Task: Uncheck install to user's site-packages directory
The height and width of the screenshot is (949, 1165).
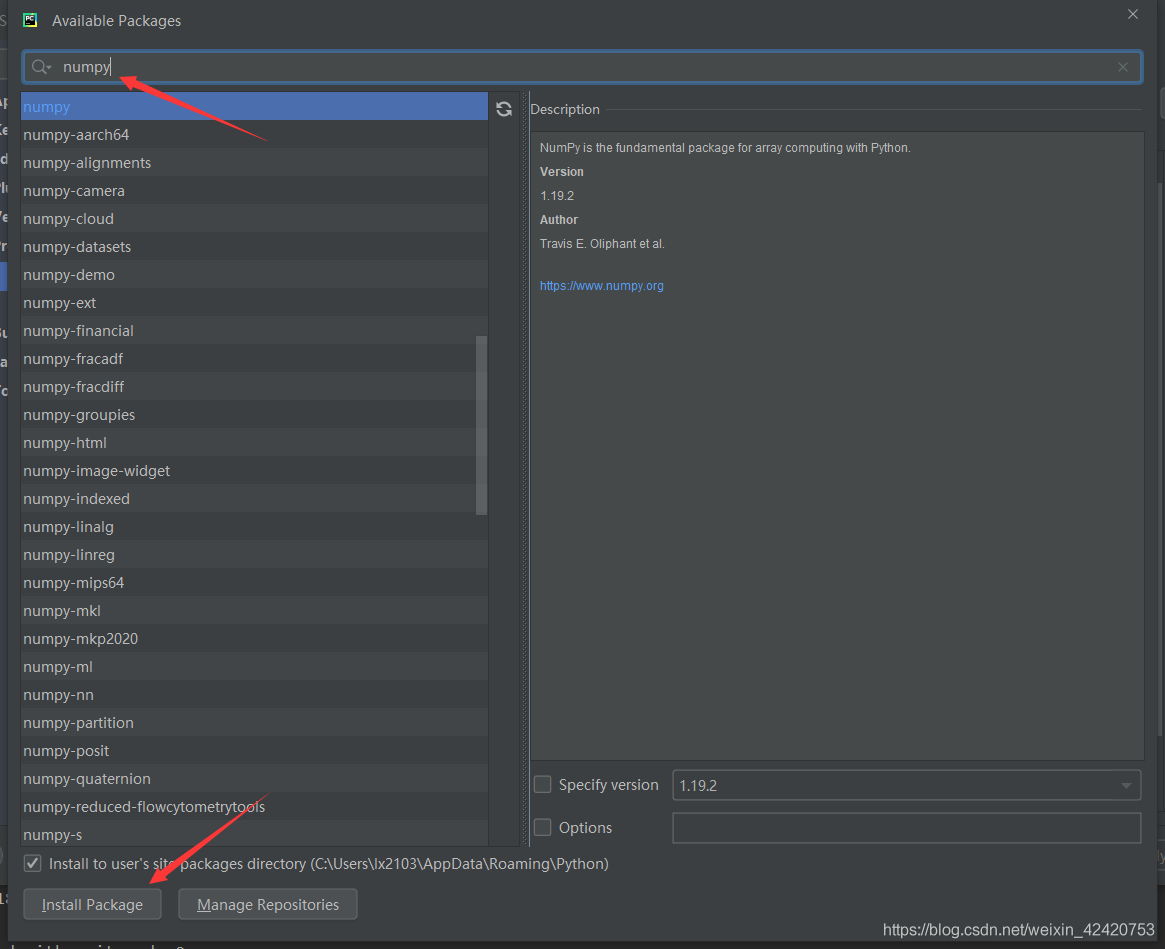Action: [x=32, y=863]
